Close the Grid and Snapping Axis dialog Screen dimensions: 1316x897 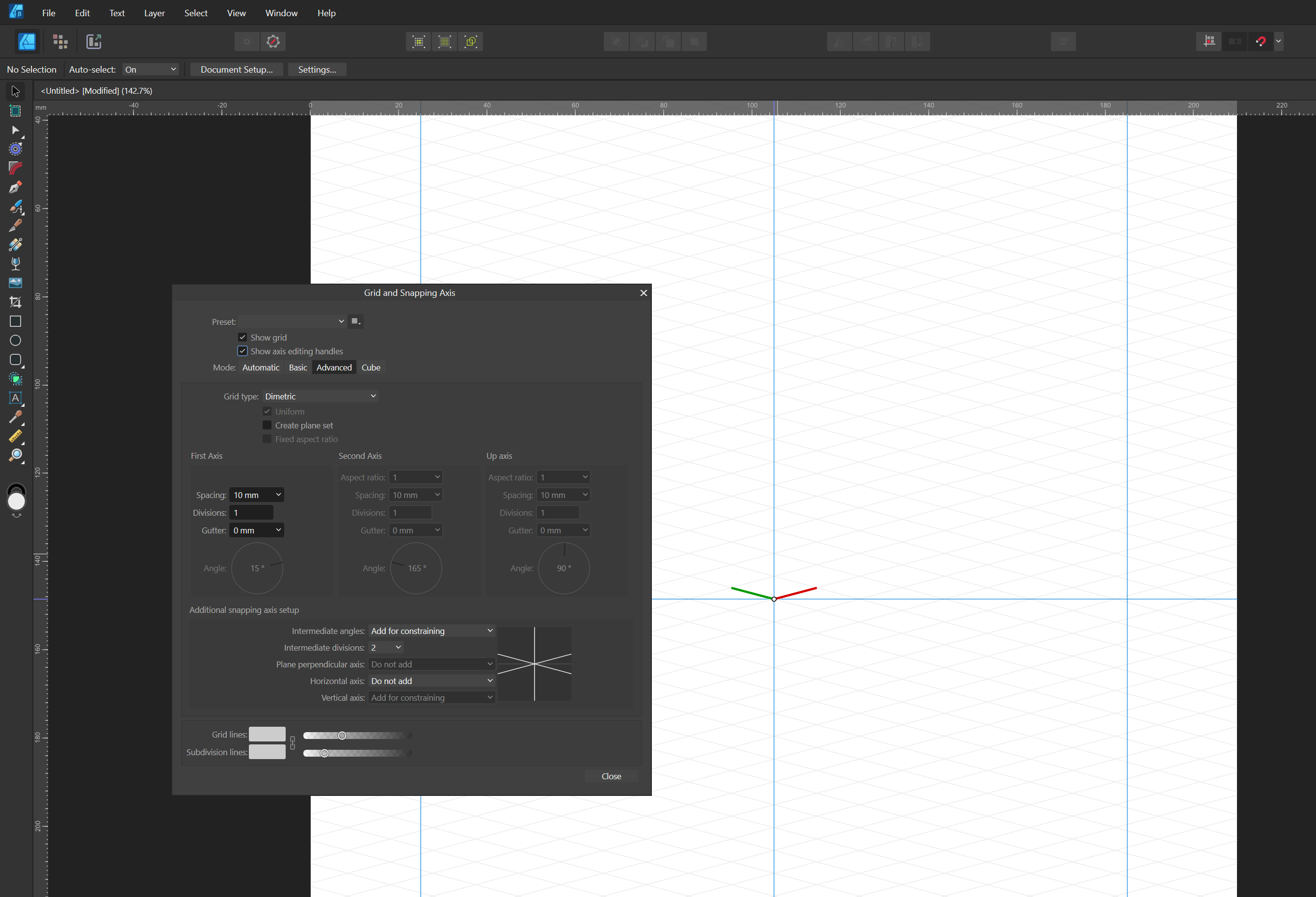(644, 292)
